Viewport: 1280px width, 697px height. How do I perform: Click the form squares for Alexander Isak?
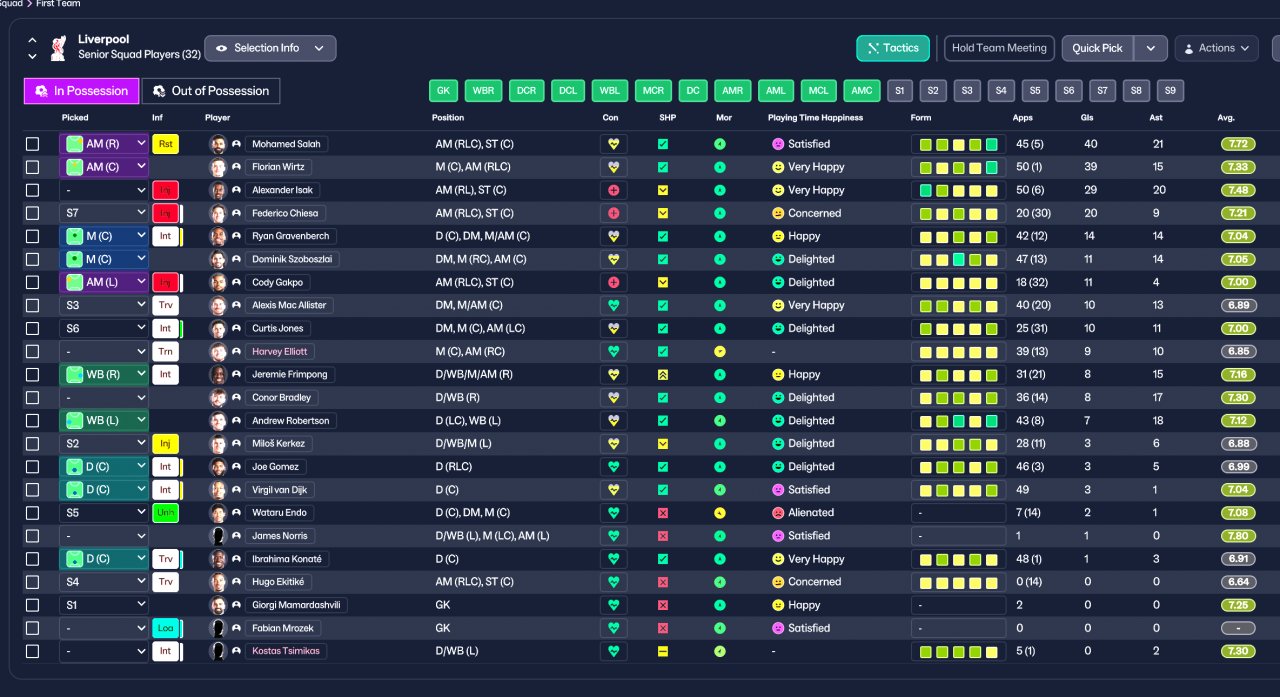pyautogui.click(x=958, y=190)
